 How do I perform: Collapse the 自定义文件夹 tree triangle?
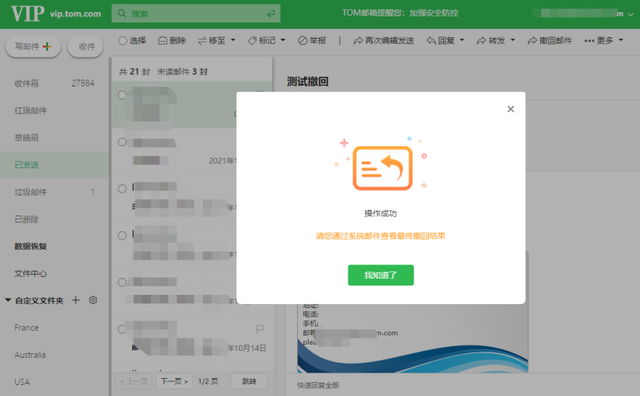coord(8,300)
